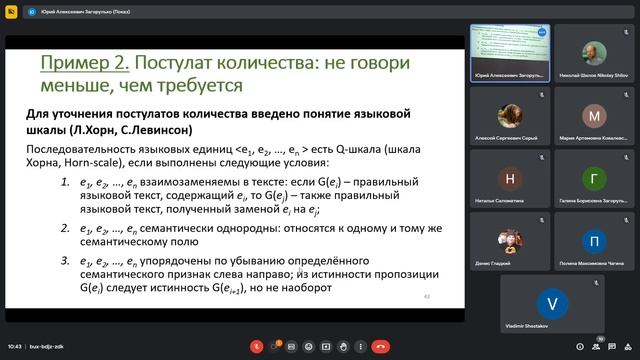Click muted mic icon on Денис Гладкий tile
This screenshot has width=640, height=360.
[x=542, y=220]
